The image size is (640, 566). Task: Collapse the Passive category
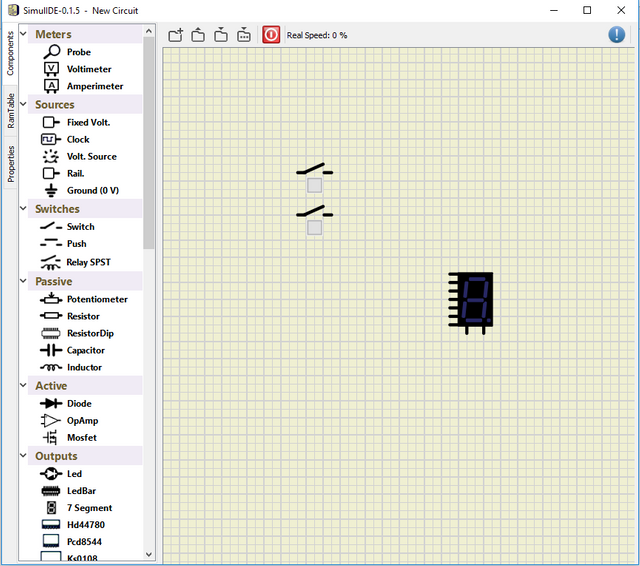[23, 281]
